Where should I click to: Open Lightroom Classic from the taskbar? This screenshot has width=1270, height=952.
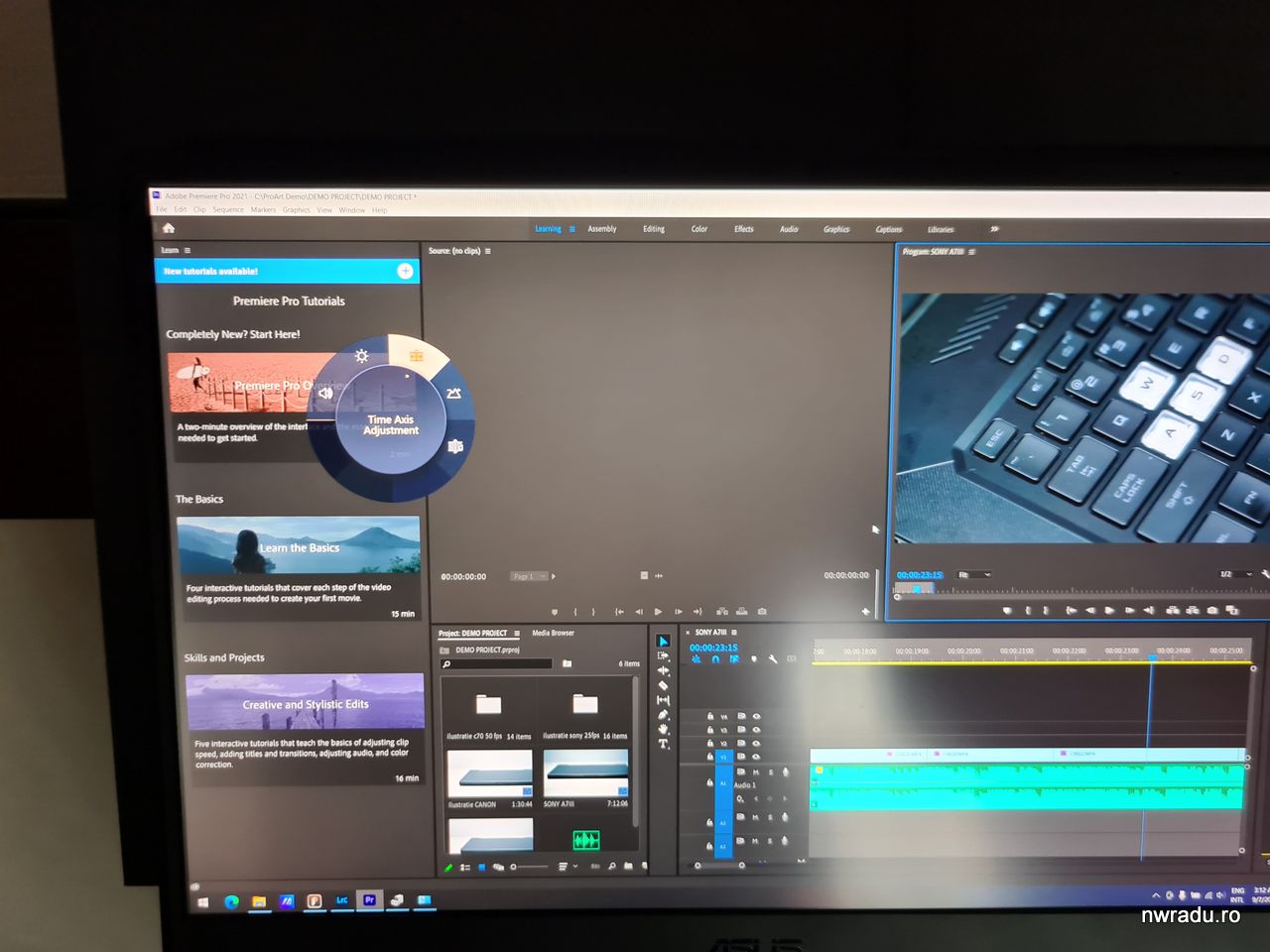pos(341,900)
